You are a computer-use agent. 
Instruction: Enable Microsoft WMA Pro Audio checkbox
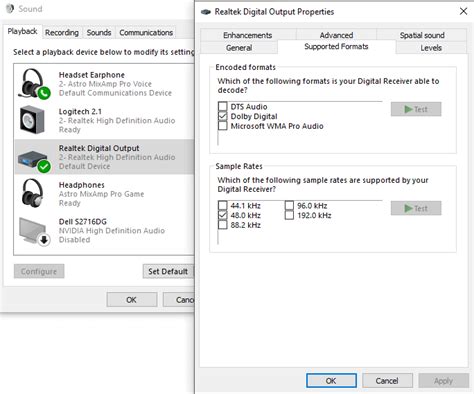[222, 126]
